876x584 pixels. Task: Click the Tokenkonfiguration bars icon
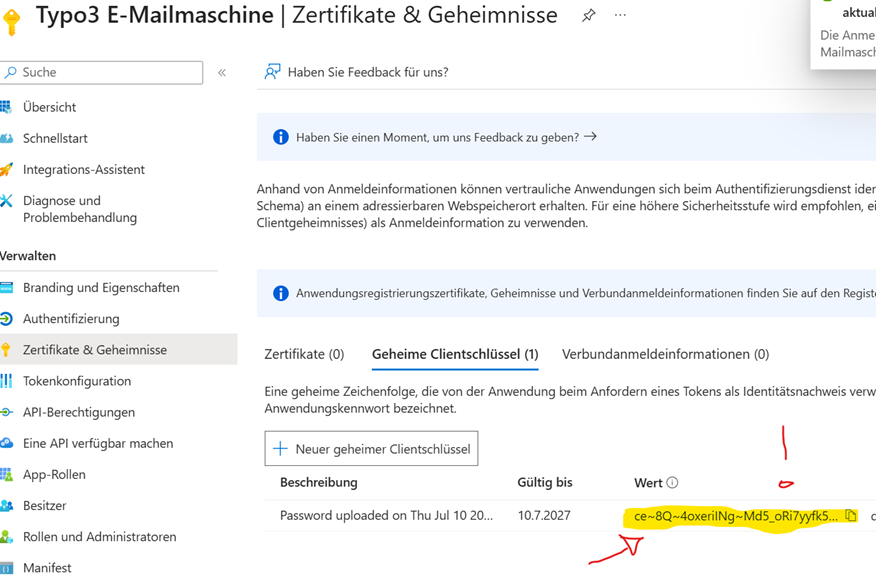click(x=6, y=381)
